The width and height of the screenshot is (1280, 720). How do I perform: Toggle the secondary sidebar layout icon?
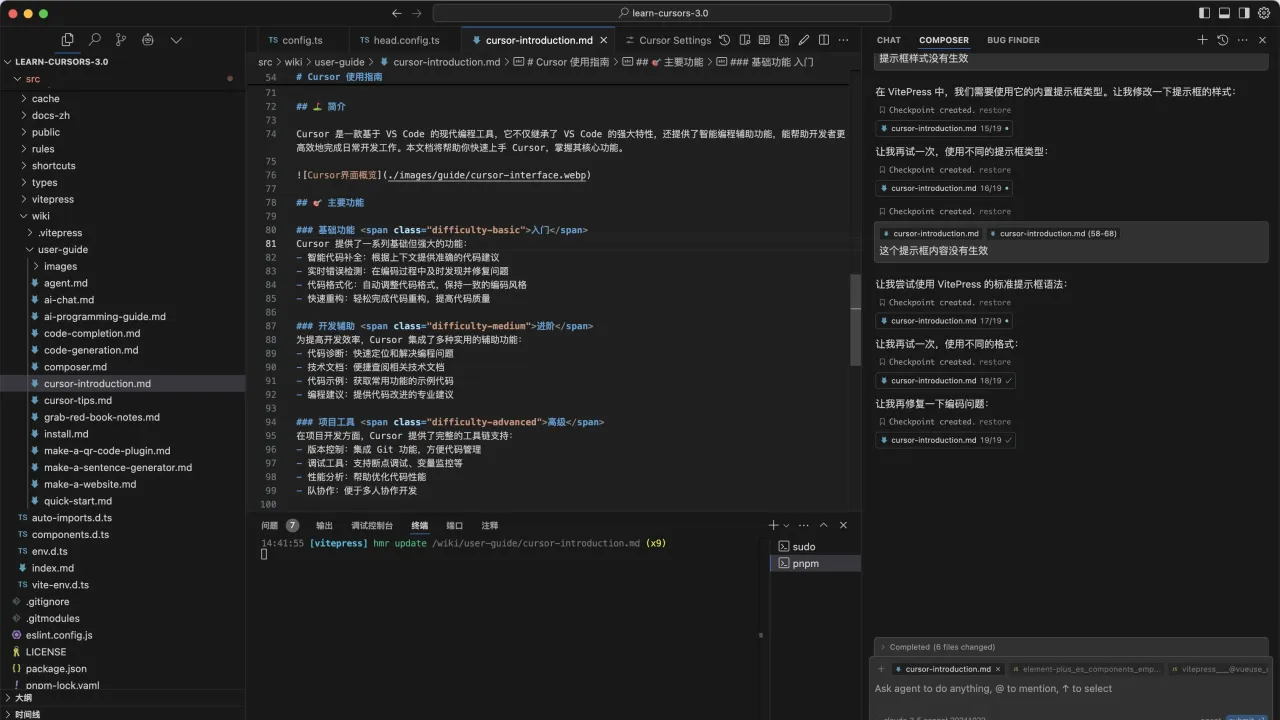(x=1244, y=13)
